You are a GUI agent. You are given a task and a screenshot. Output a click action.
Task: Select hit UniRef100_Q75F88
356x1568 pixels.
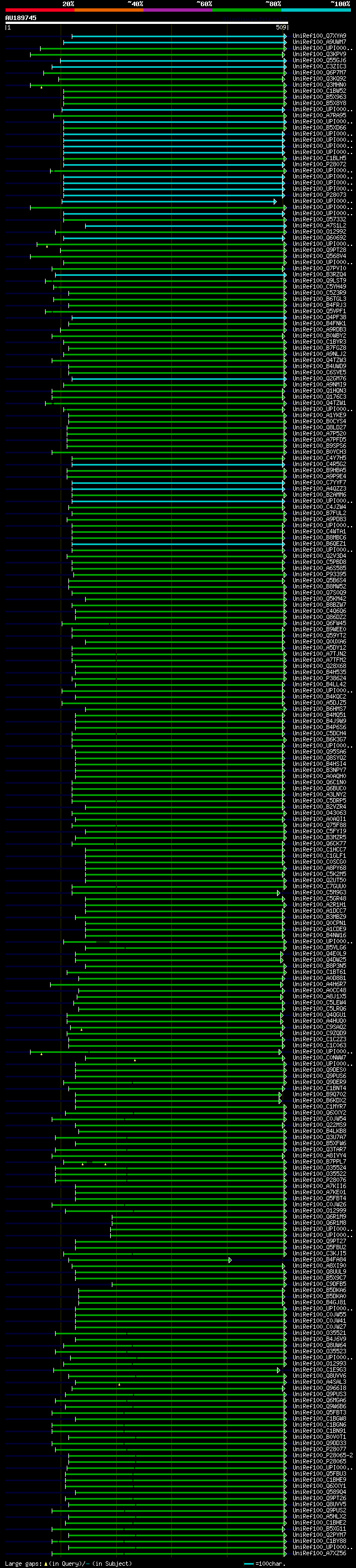[319, 825]
